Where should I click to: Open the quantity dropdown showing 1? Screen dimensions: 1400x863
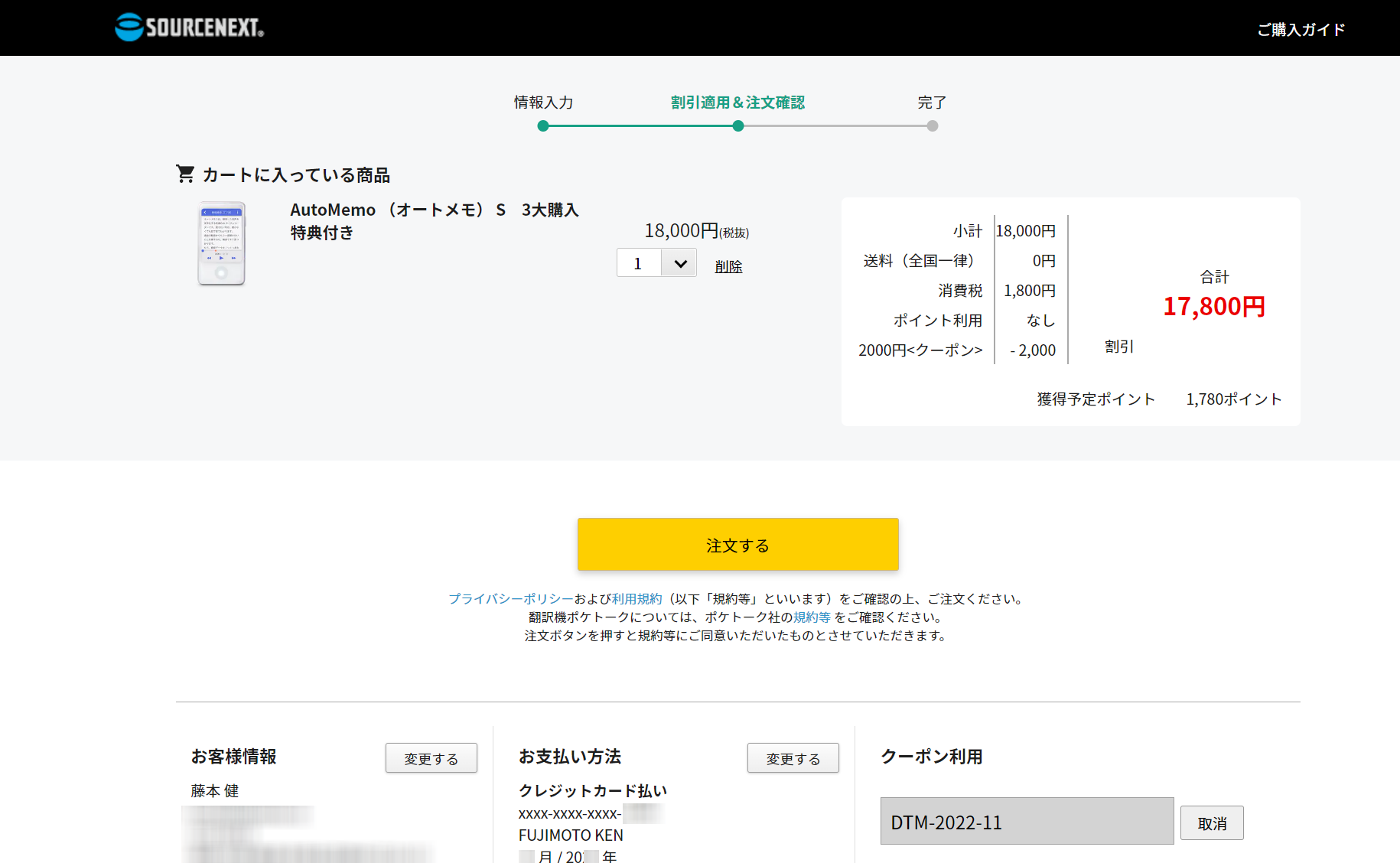click(x=656, y=263)
